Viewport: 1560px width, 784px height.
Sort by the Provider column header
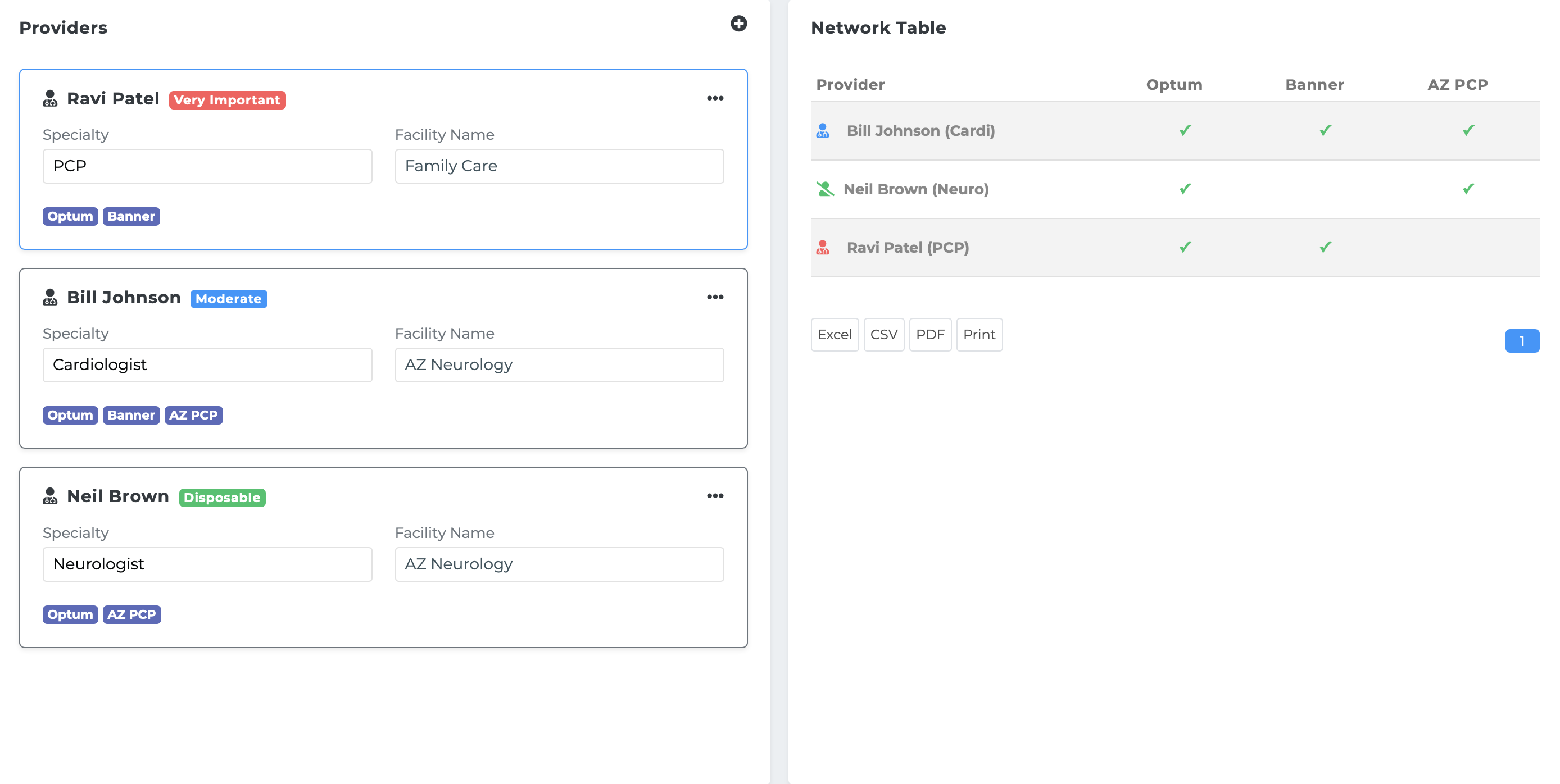tap(850, 85)
